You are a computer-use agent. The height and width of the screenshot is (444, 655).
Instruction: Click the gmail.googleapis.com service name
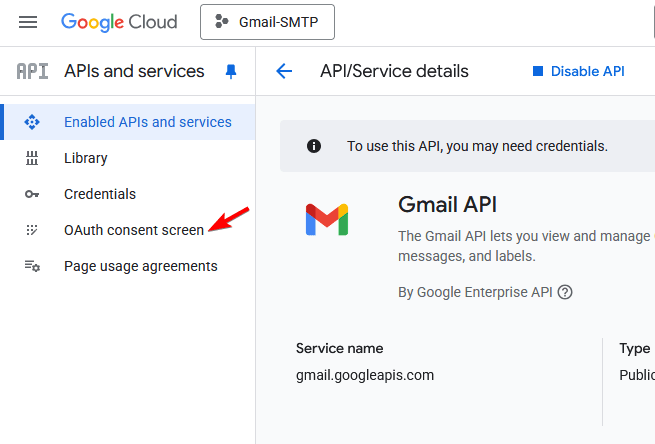[x=365, y=375]
